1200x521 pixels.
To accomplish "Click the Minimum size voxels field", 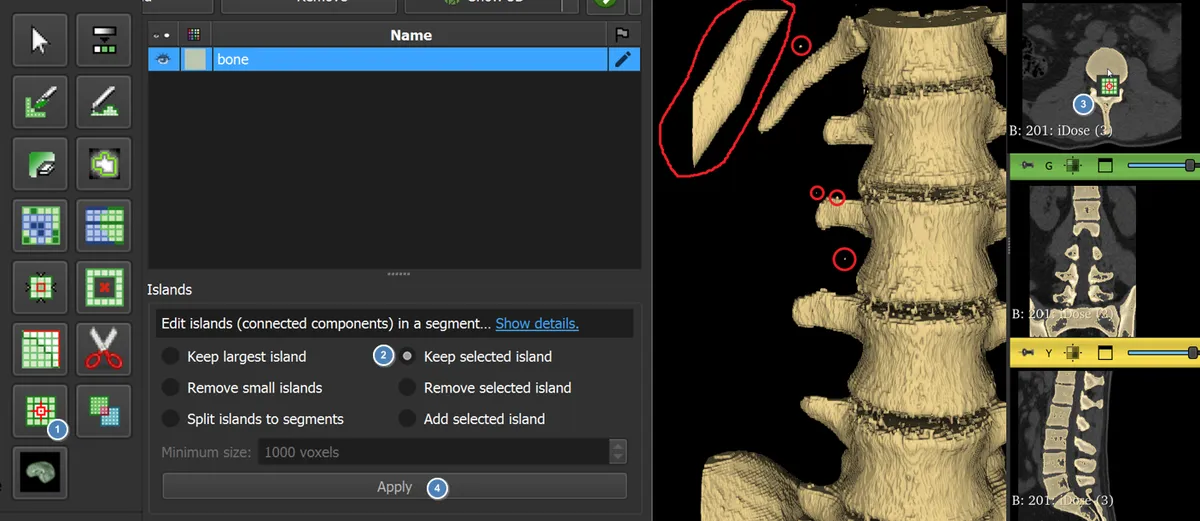I will (x=434, y=452).
